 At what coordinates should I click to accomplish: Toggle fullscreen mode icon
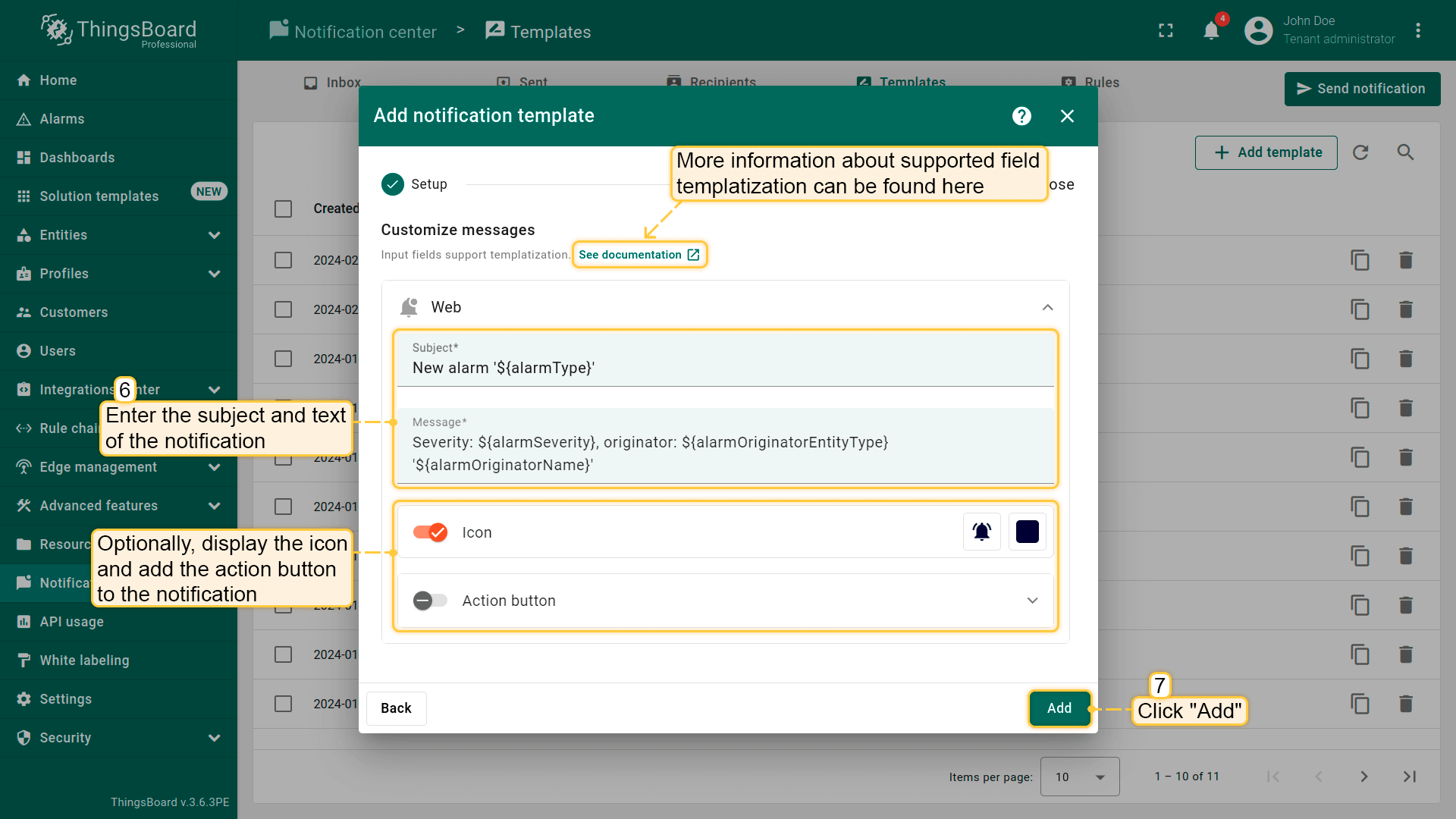click(x=1166, y=31)
